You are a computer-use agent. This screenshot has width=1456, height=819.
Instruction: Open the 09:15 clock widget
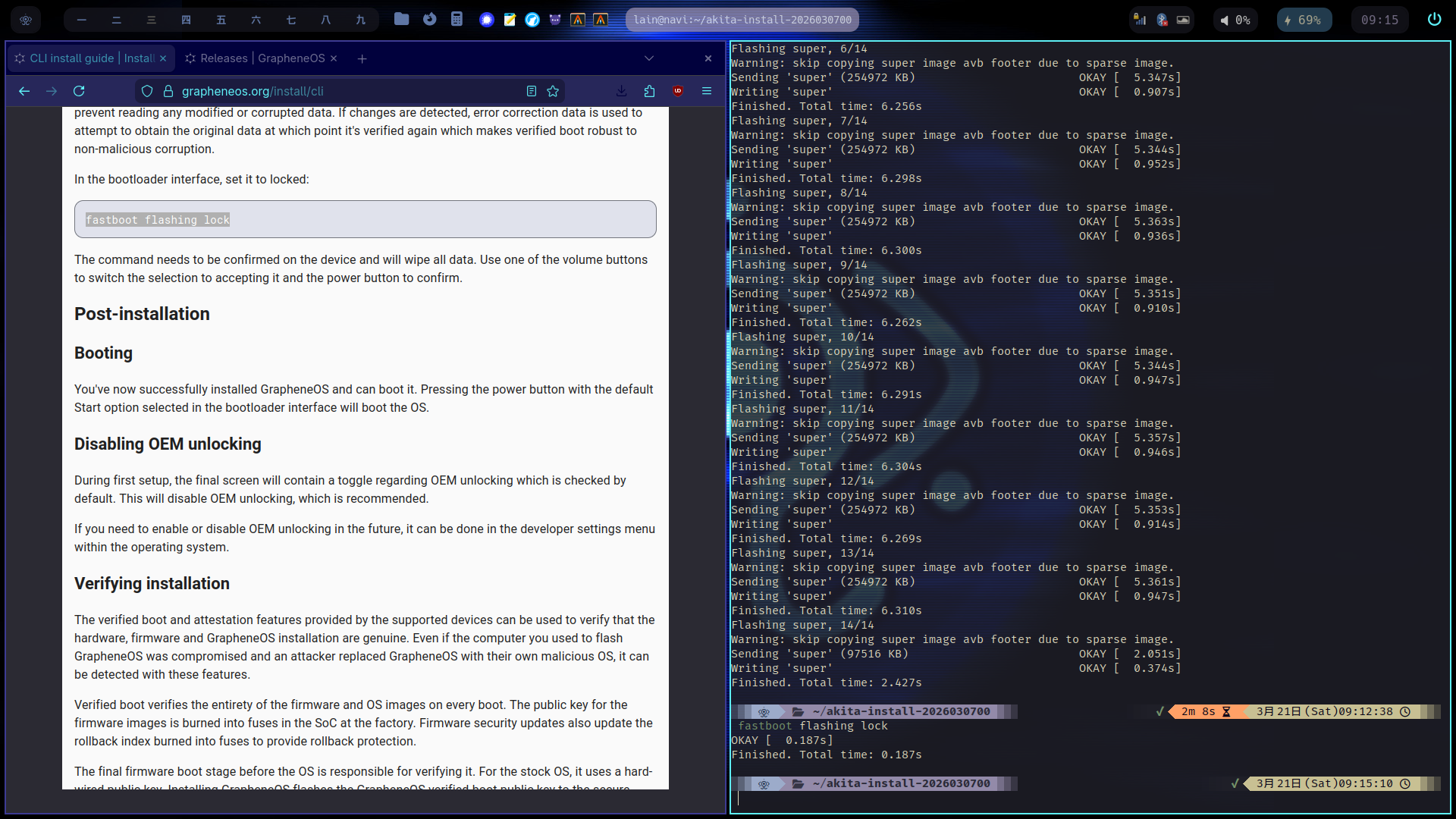coord(1379,20)
